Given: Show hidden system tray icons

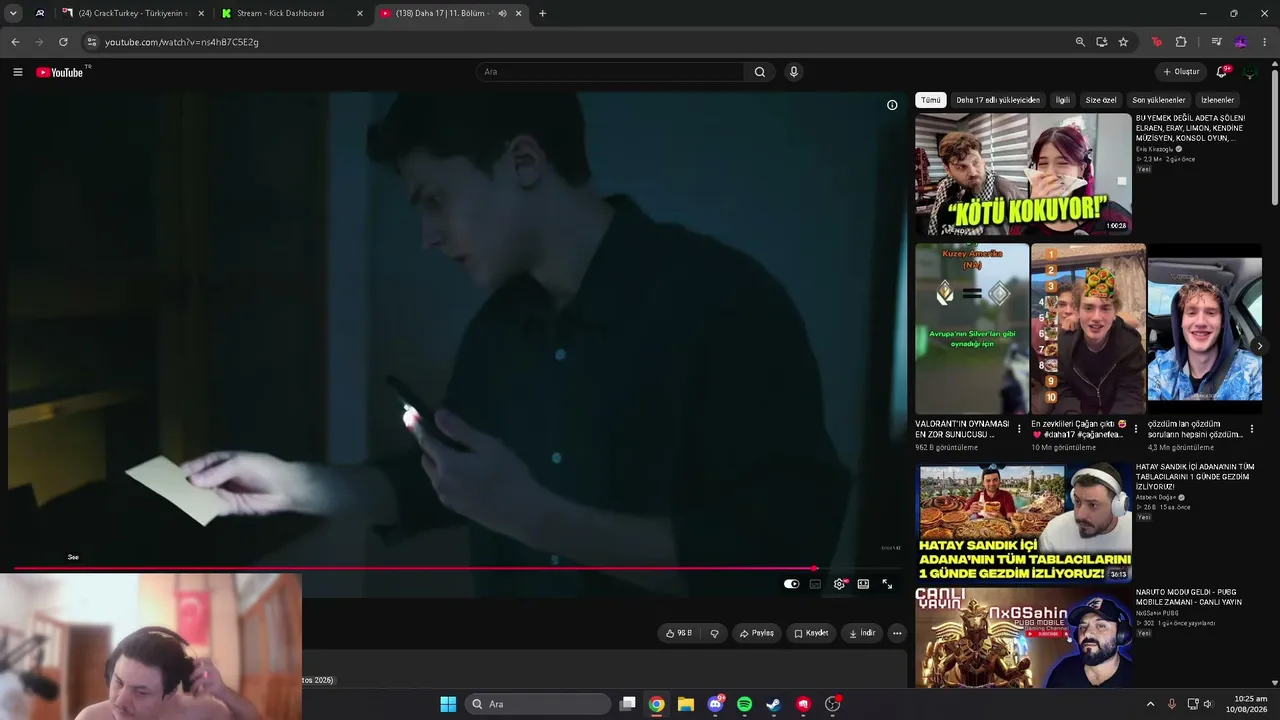Looking at the screenshot, I should [1150, 704].
